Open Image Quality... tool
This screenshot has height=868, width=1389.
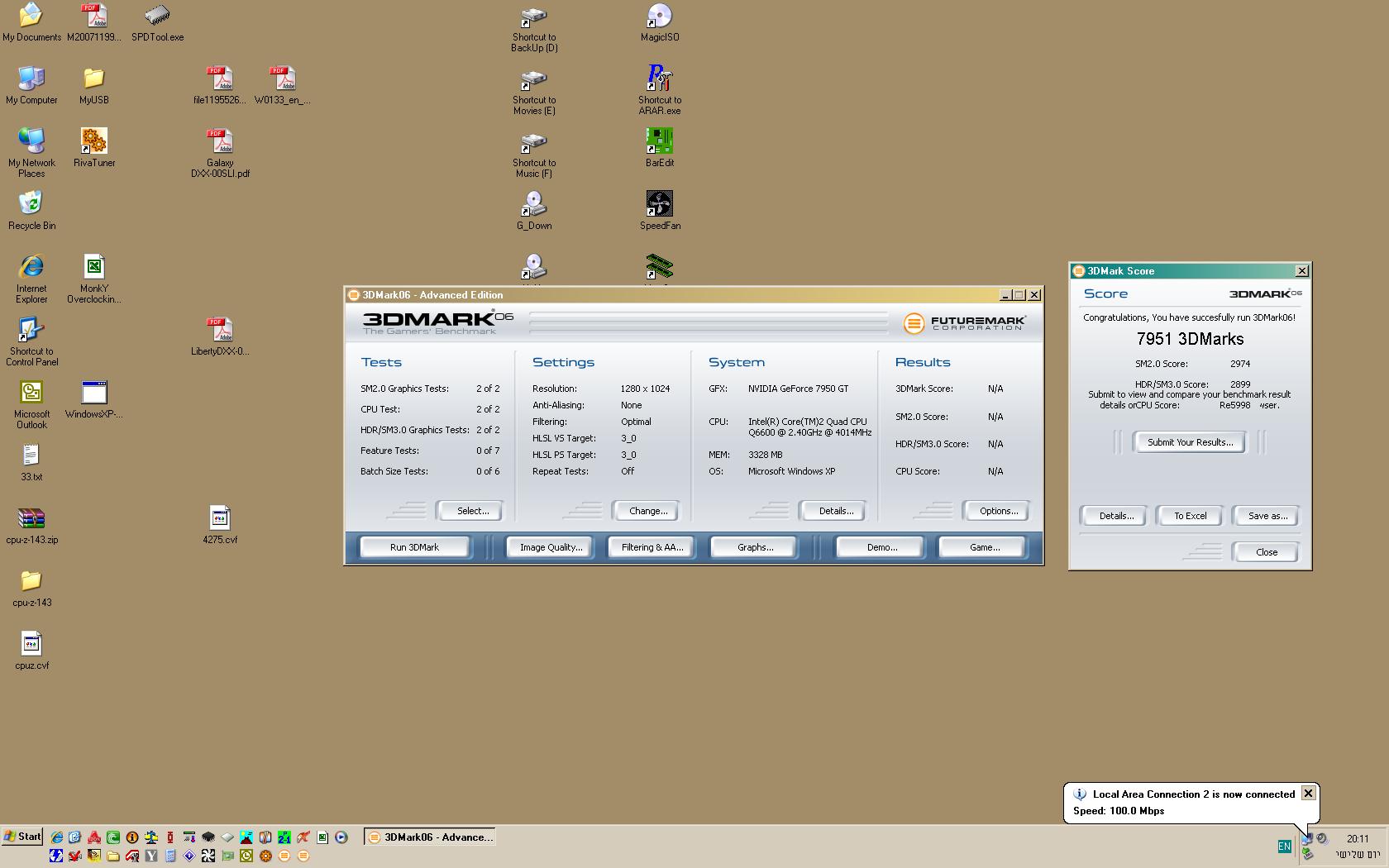point(551,547)
